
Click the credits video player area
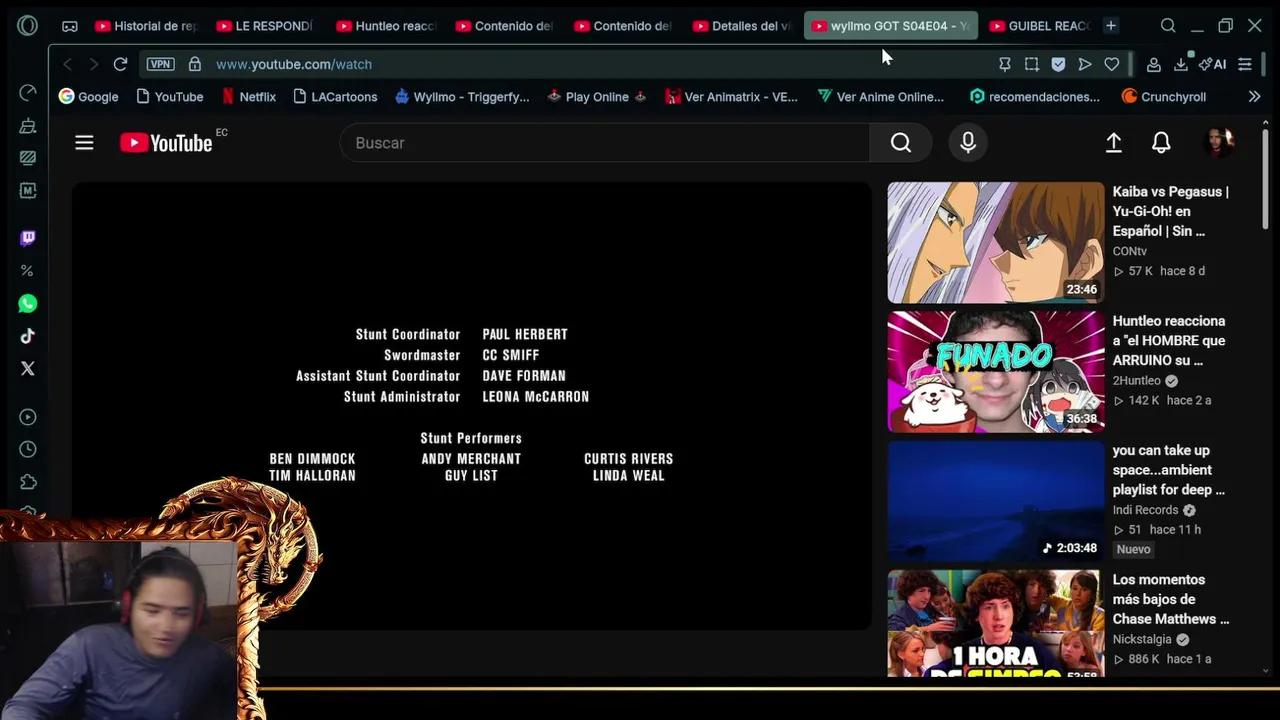(x=472, y=406)
